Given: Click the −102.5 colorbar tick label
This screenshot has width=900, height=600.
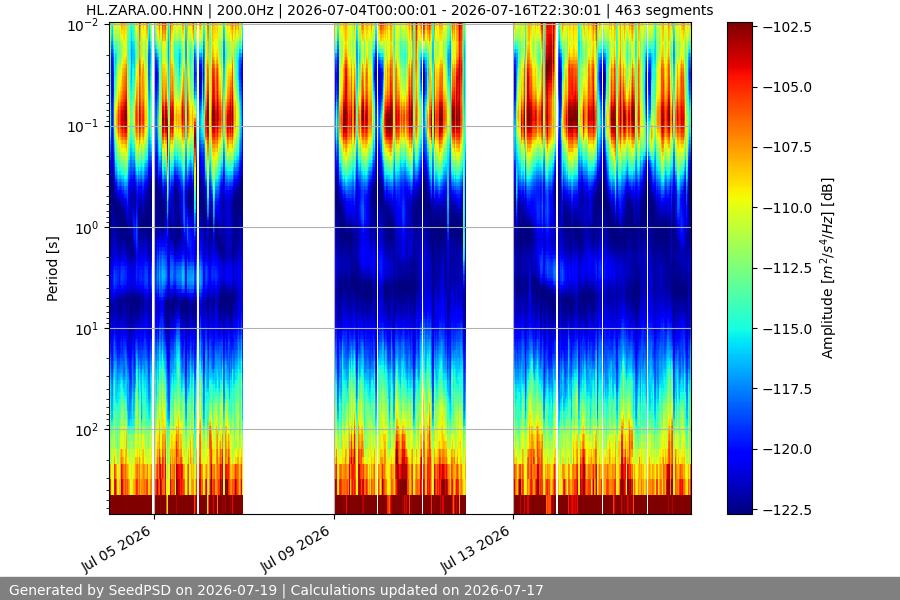Looking at the screenshot, I should pos(787,27).
